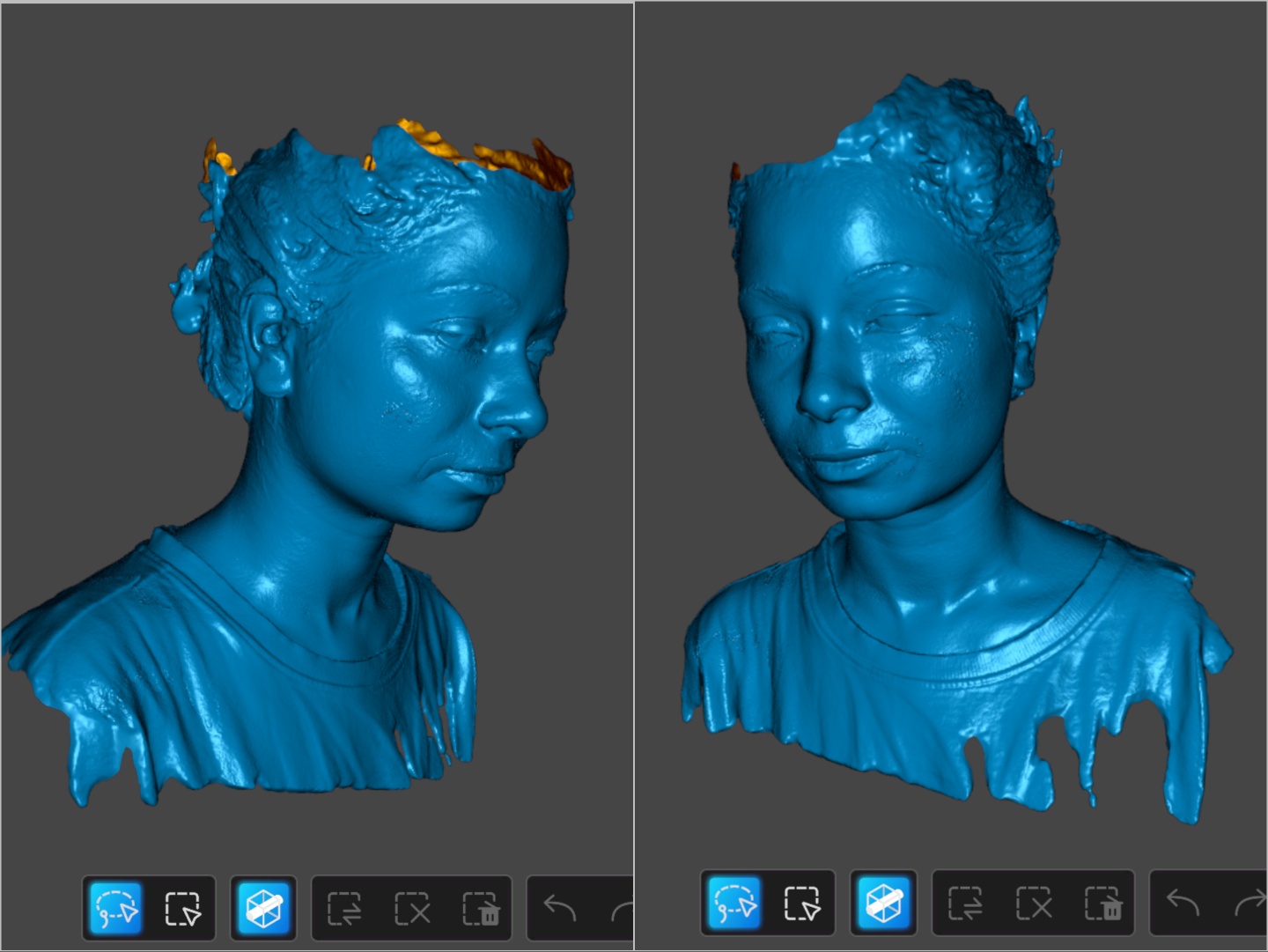Delete selected data in right panel toolbar
1268x952 pixels.
(x=1102, y=903)
